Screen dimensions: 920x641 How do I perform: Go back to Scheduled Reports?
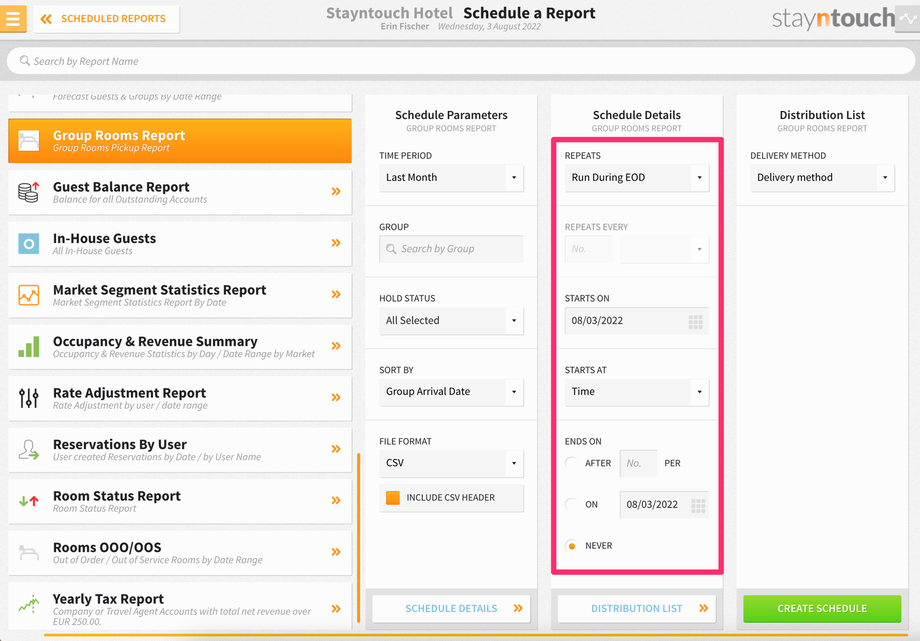[106, 19]
